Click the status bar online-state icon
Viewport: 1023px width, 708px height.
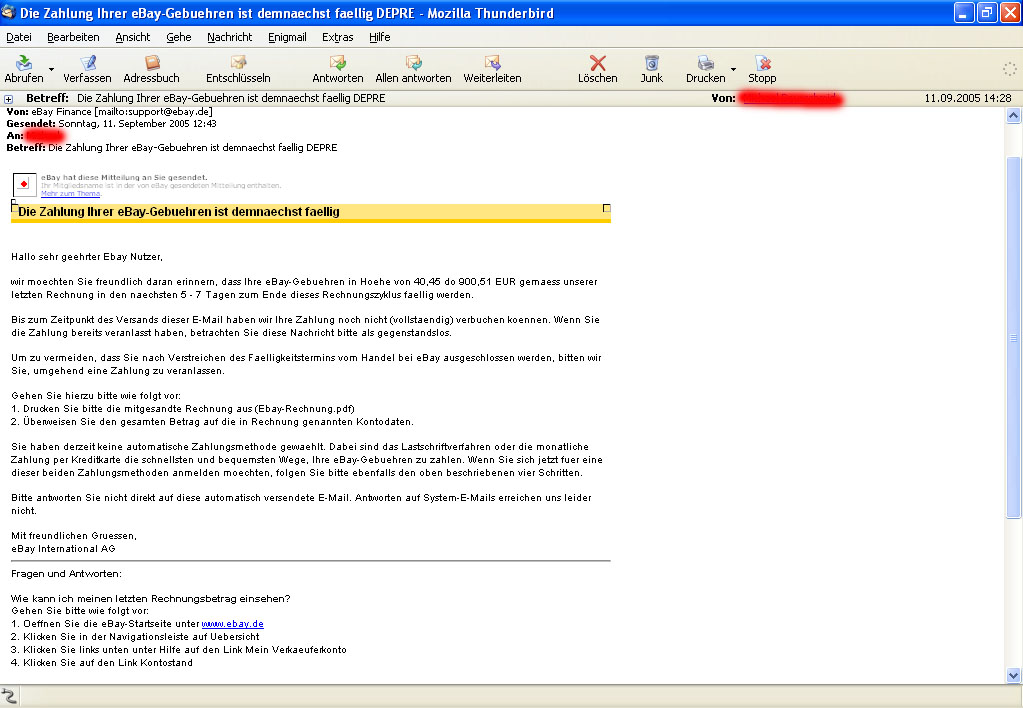coord(8,697)
